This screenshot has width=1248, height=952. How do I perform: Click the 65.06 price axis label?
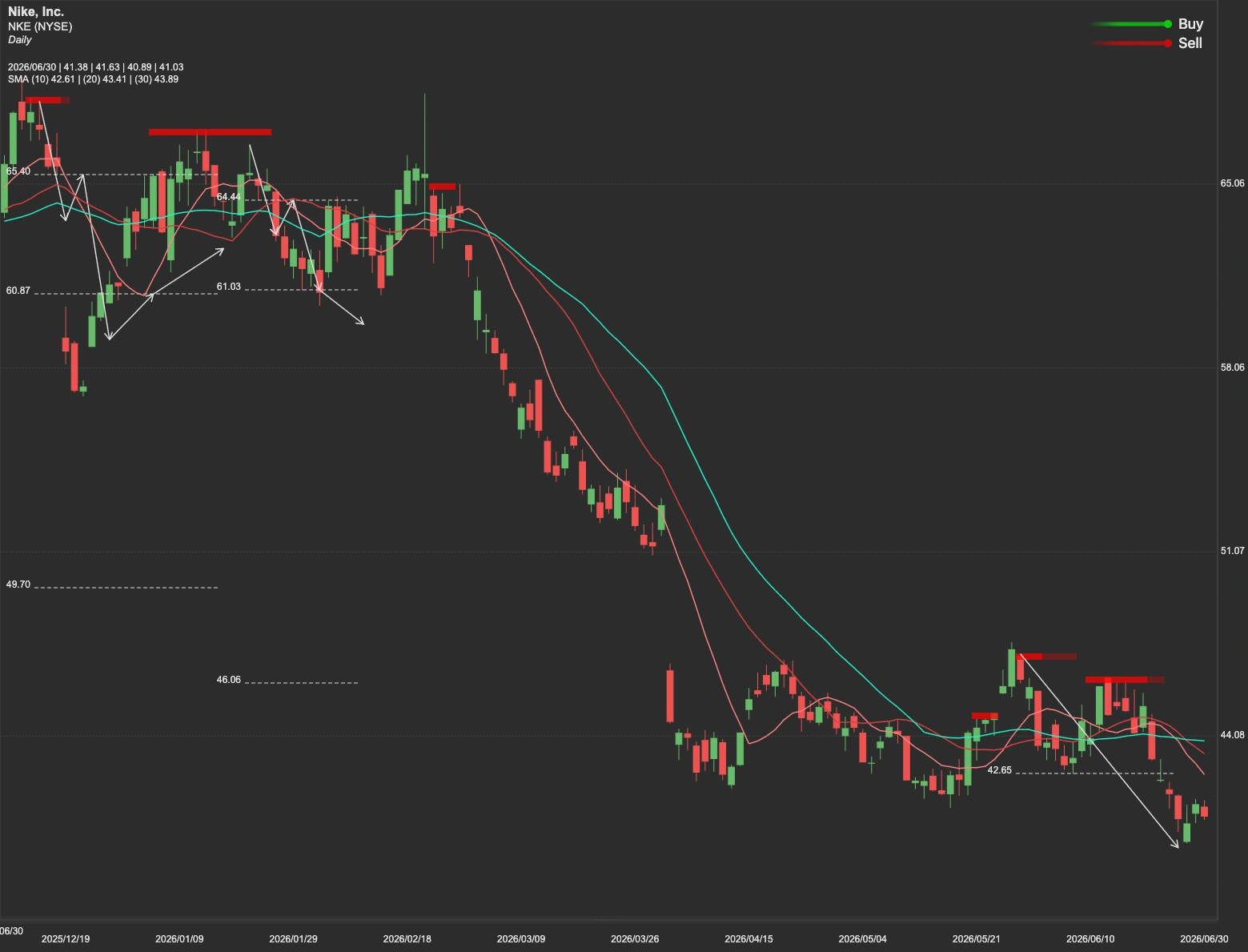1232,183
